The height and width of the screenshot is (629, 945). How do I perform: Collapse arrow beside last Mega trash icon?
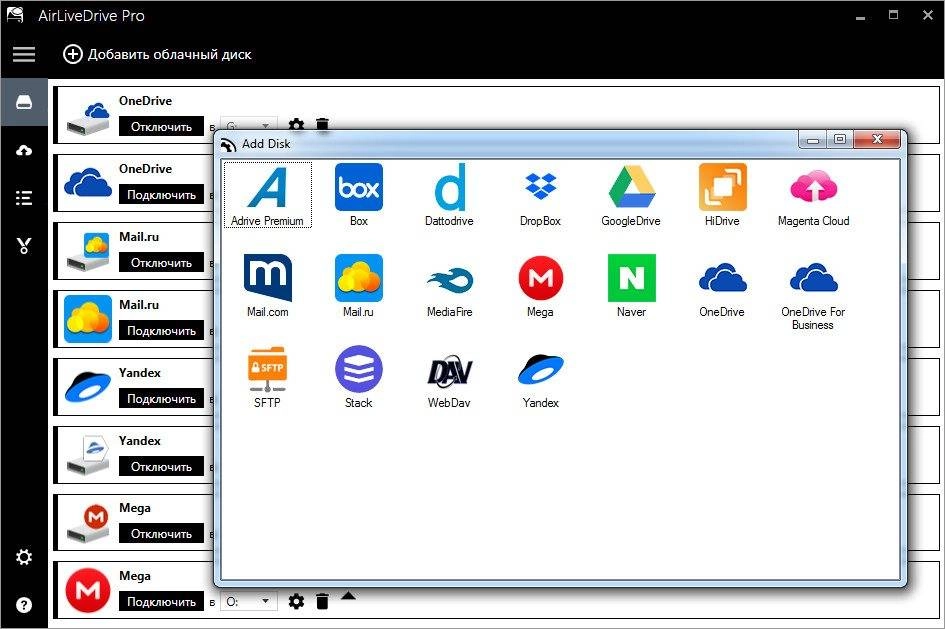click(348, 596)
